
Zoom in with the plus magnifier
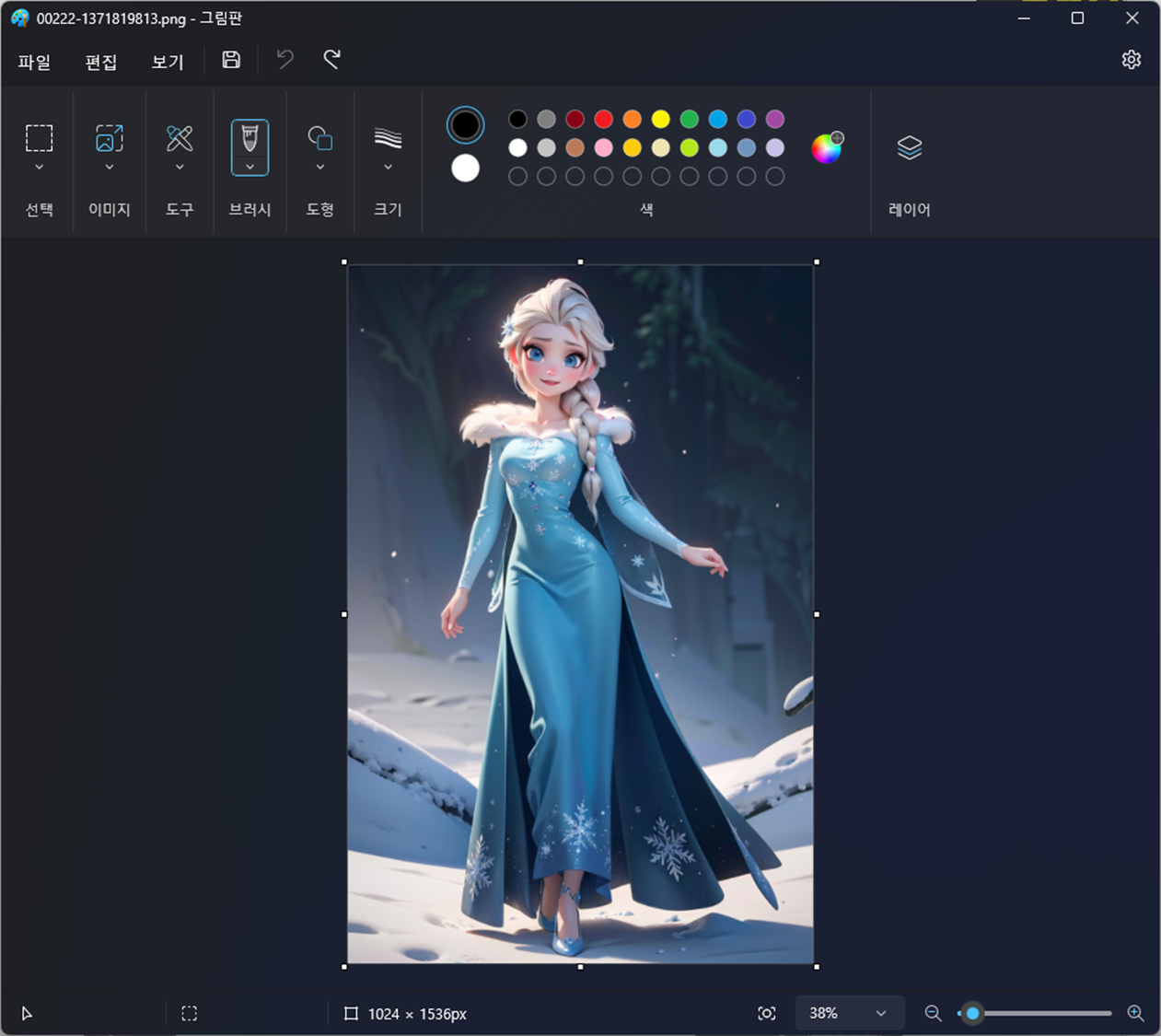pos(1136,1014)
